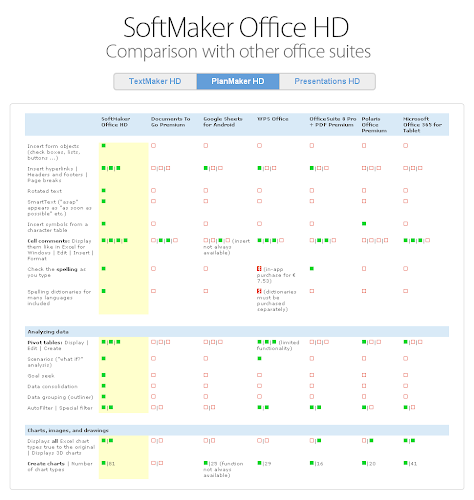Click the chart types number 81

[x=112, y=464]
